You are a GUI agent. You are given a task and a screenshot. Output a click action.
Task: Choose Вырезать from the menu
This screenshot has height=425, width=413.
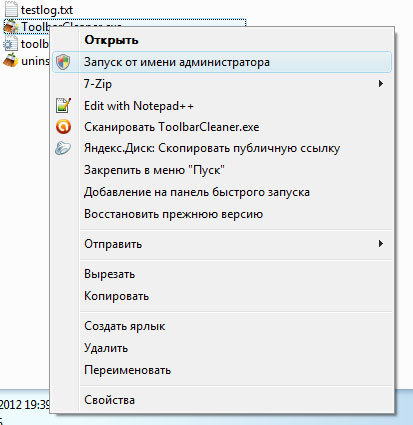click(222, 274)
